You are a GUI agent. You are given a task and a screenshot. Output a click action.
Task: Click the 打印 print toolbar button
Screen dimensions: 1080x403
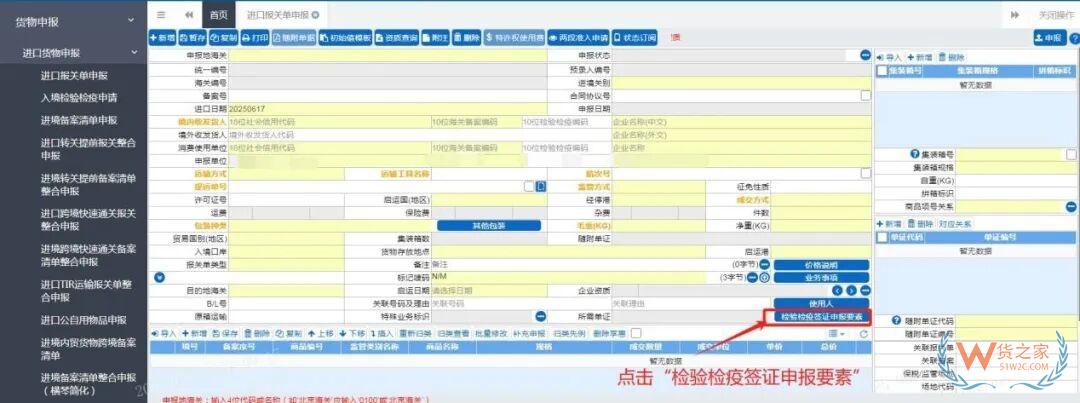[x=255, y=38]
